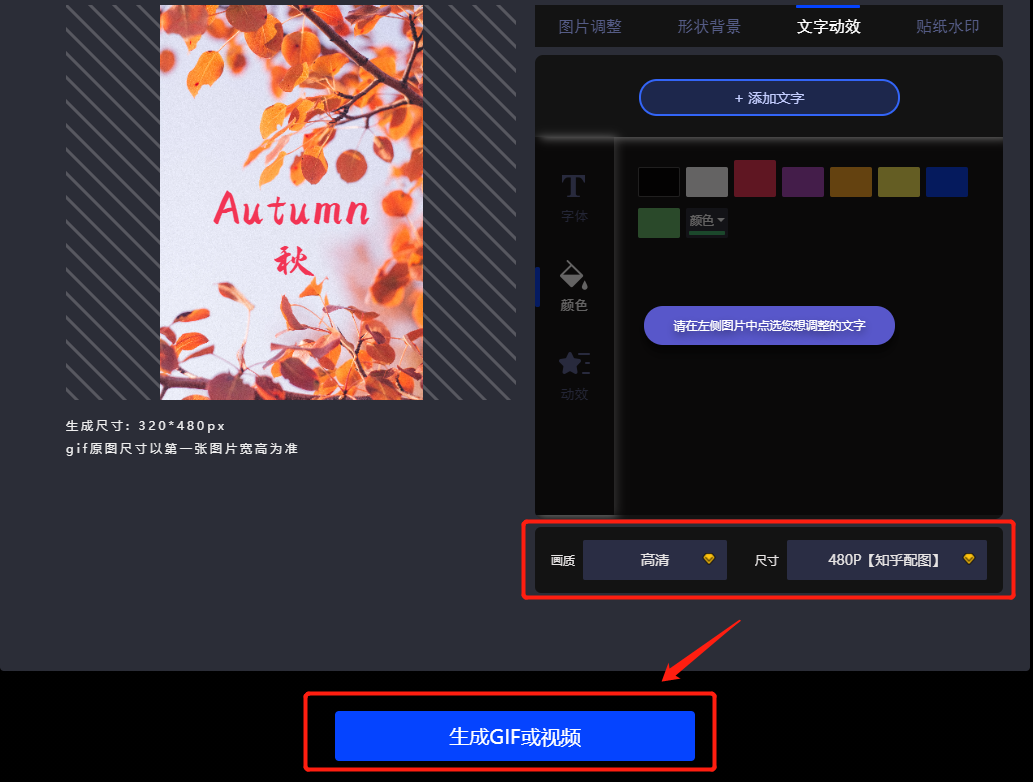The image size is (1033, 782).
Task: Click the VIP diamond on the 尺寸 selector
Action: coord(968,560)
